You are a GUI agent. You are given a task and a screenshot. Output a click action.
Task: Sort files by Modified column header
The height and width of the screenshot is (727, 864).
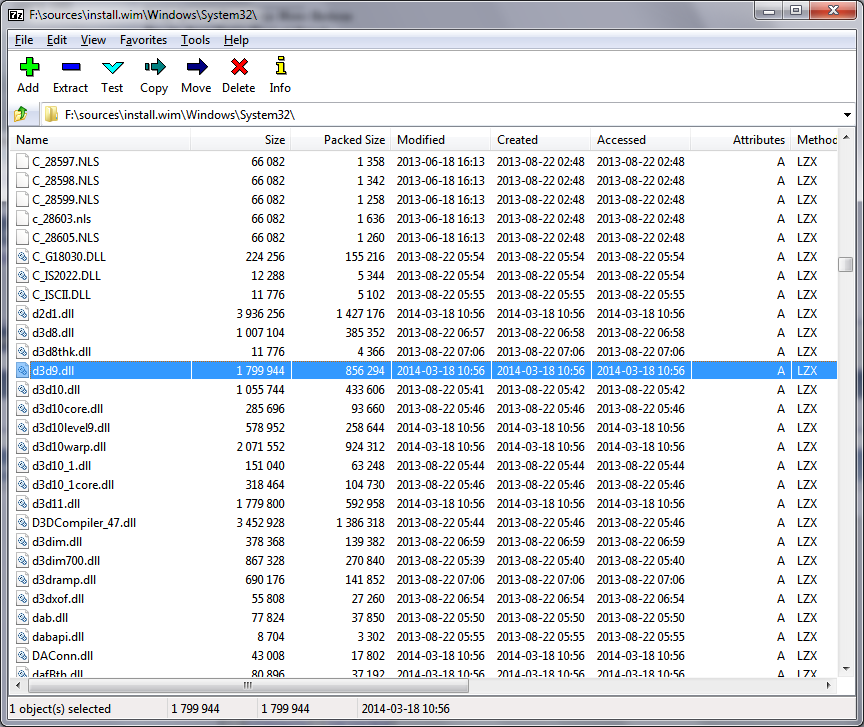coord(440,140)
